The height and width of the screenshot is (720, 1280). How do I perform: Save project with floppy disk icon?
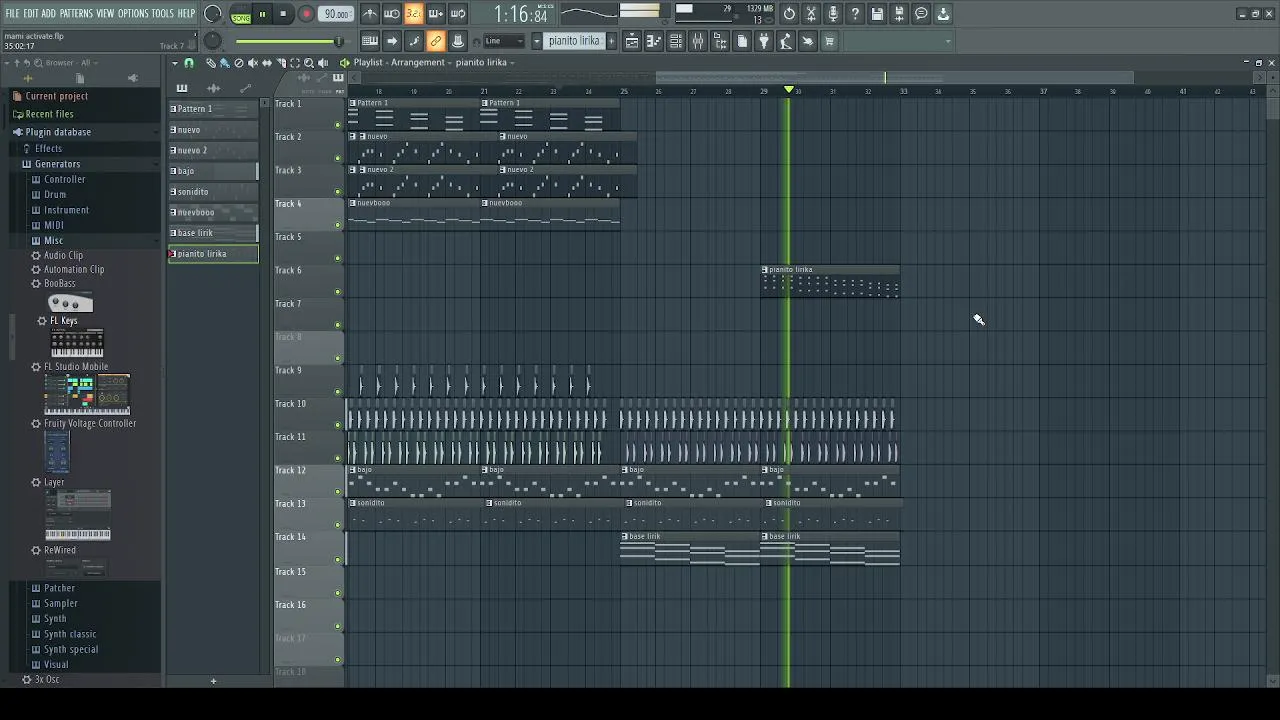pyautogui.click(x=877, y=14)
